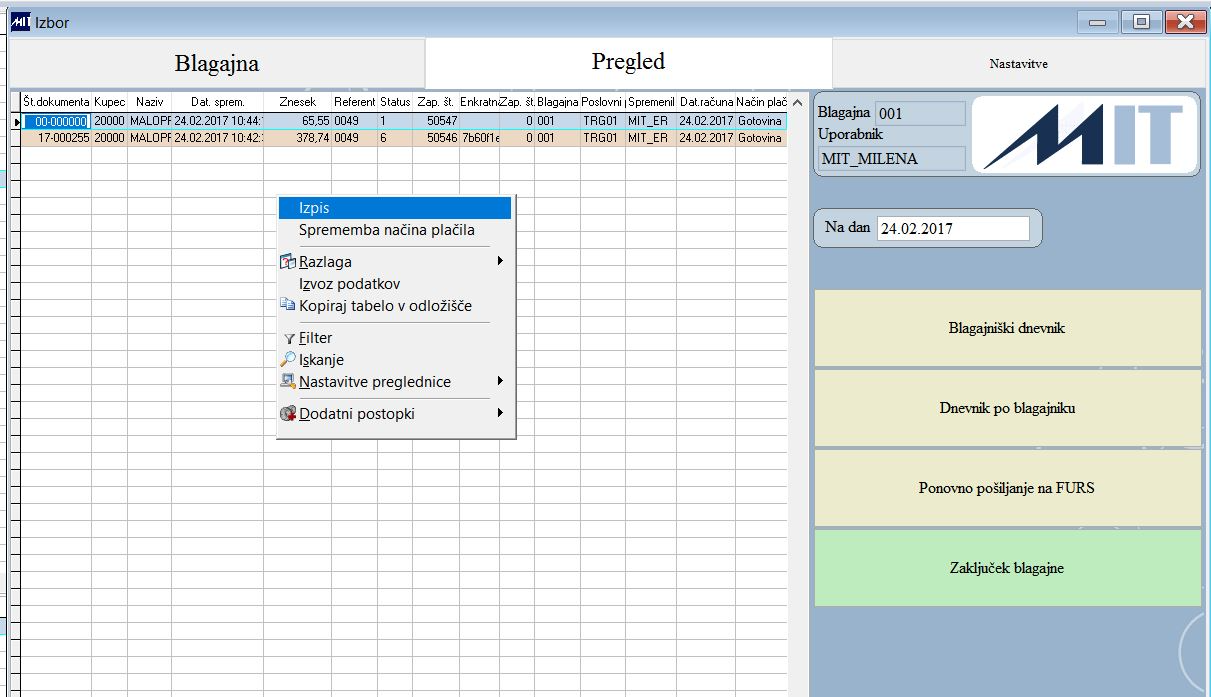Minimize the Izbor window
The height and width of the screenshot is (697, 1211).
coord(1097,22)
